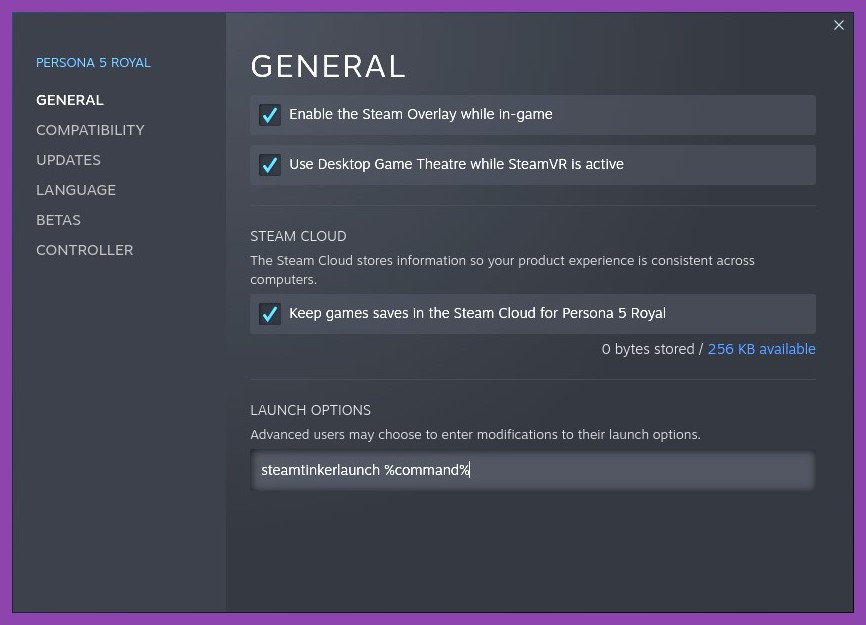Go to the Language section
Screen dimensions: 866x625
[x=76, y=190]
